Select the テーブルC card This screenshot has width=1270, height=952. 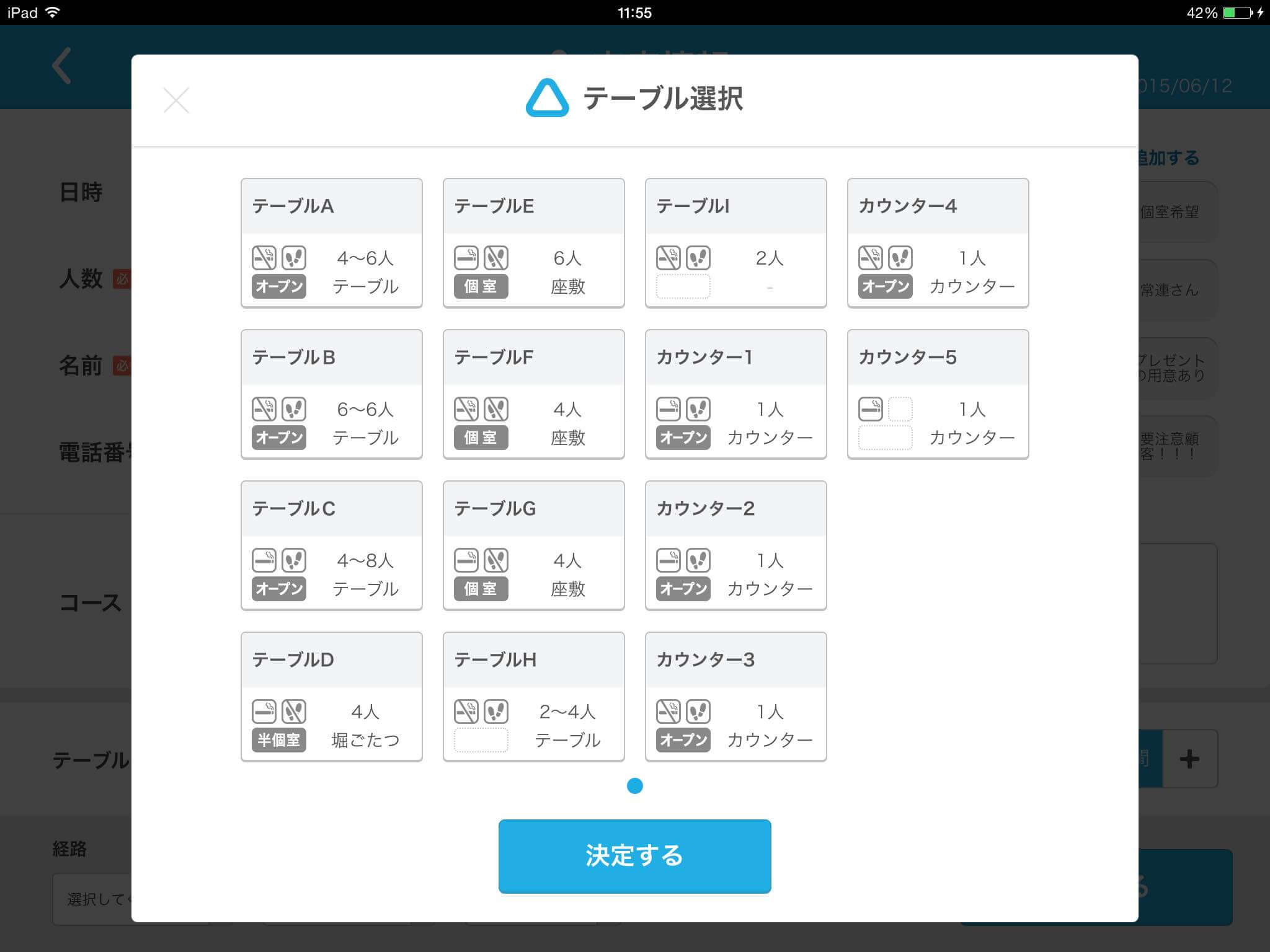332,545
